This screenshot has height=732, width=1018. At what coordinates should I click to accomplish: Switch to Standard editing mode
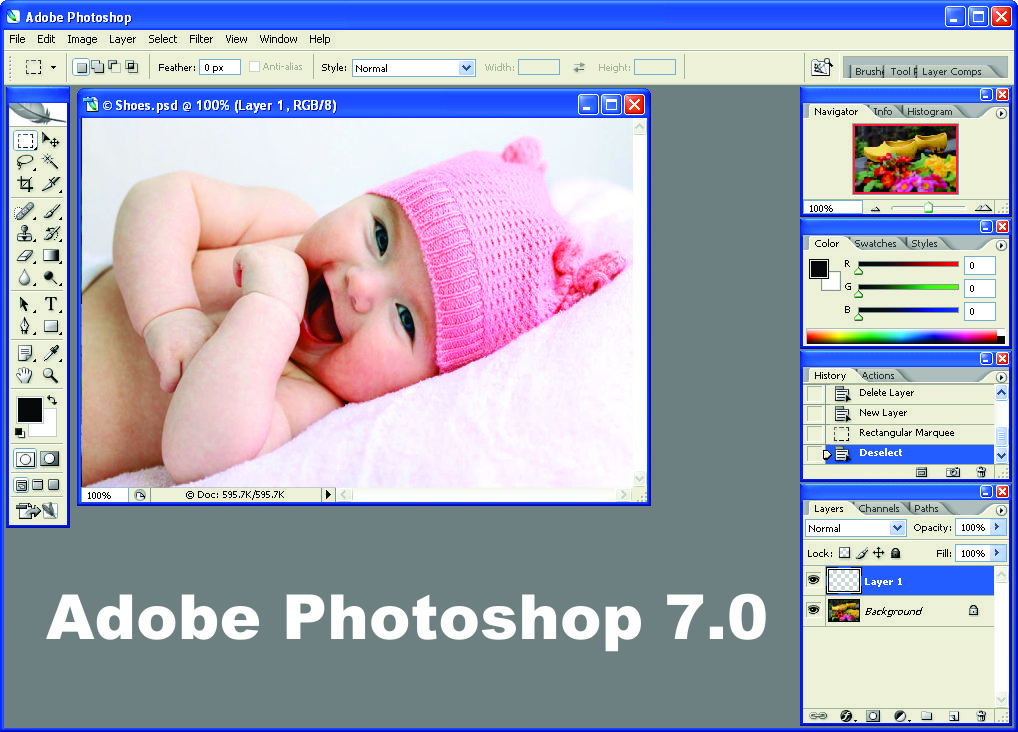point(25,459)
